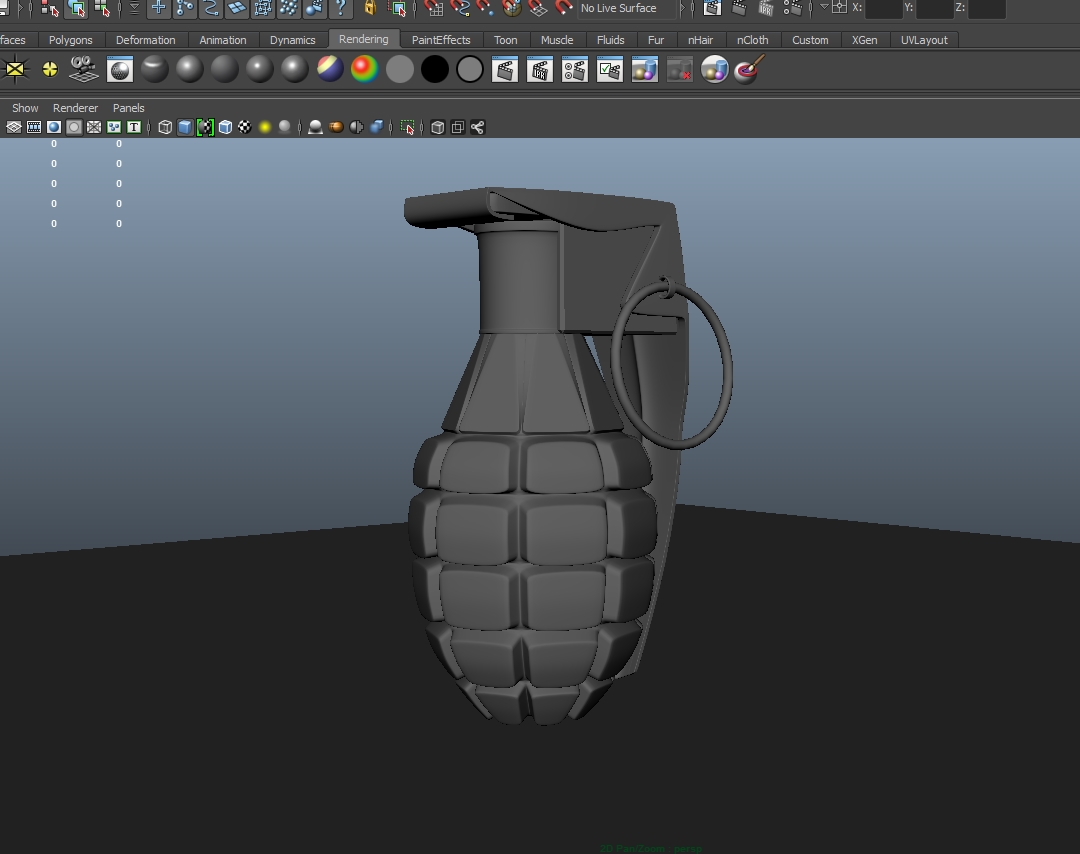1080x854 pixels.
Task: Switch to the nCloth shelf tab
Action: point(752,40)
